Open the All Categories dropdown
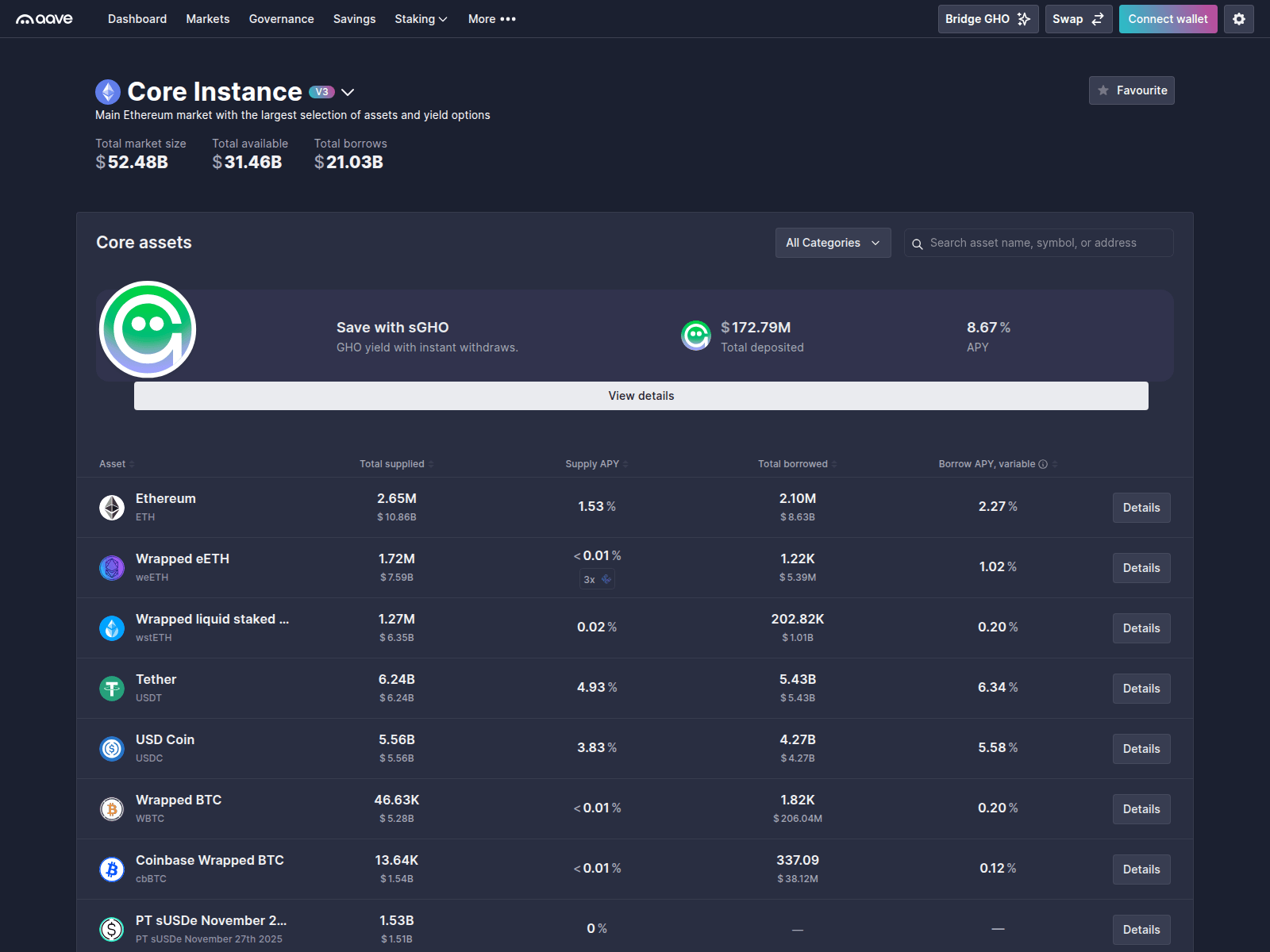The image size is (1270, 952). coord(832,243)
